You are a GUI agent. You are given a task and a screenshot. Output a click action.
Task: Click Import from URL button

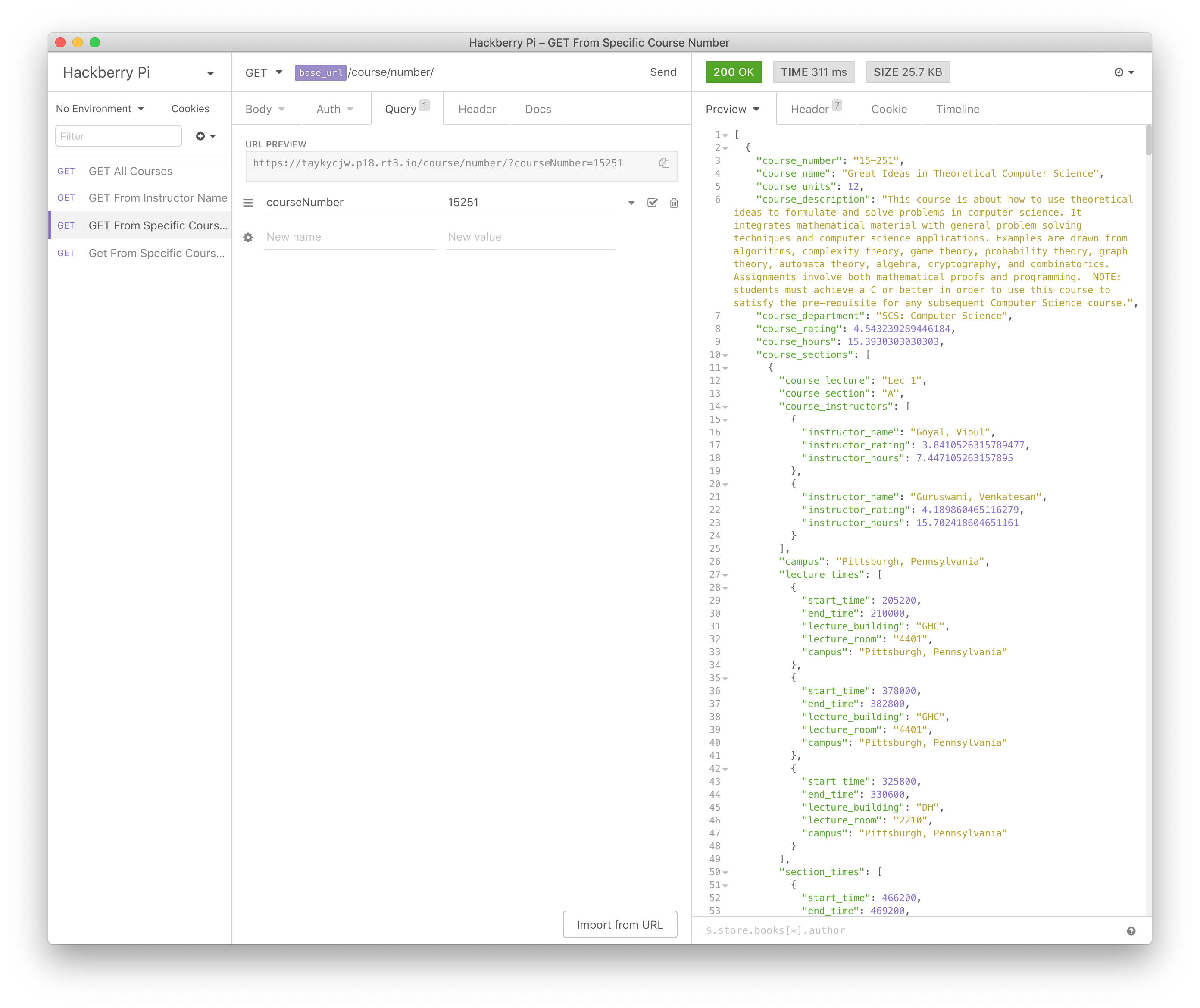619,924
